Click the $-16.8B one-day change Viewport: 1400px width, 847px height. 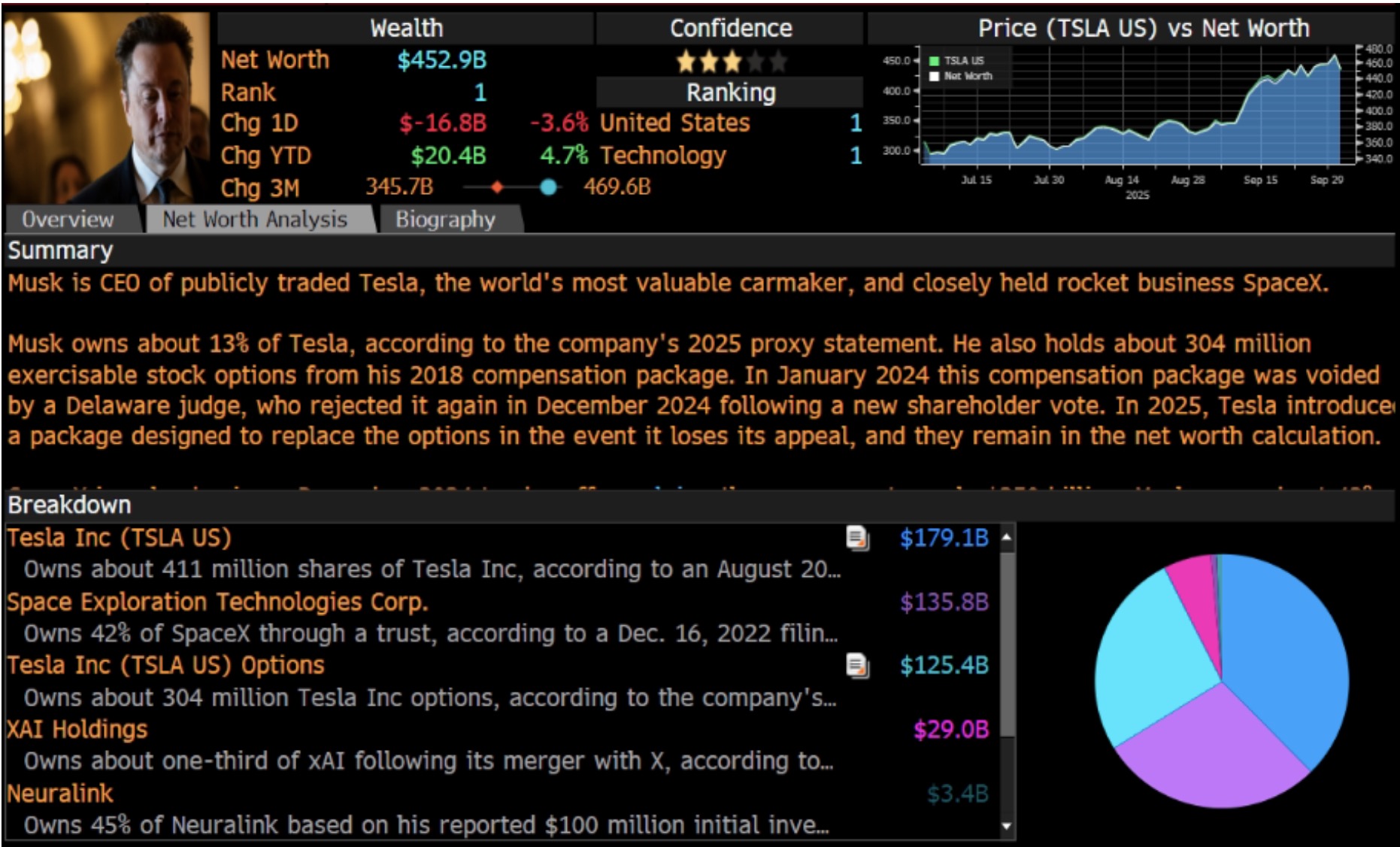pos(443,123)
